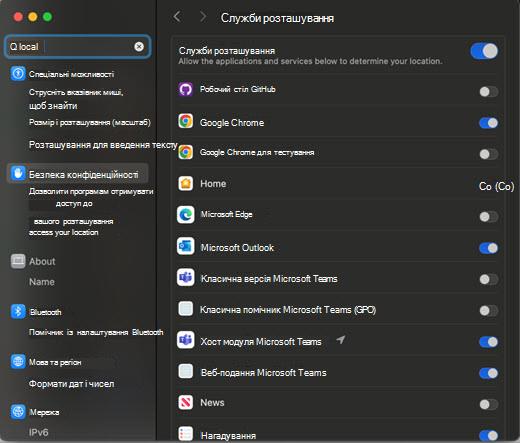Screen dimensions: 520x443
Task: Clear the search field with the X button
Action: click(139, 46)
